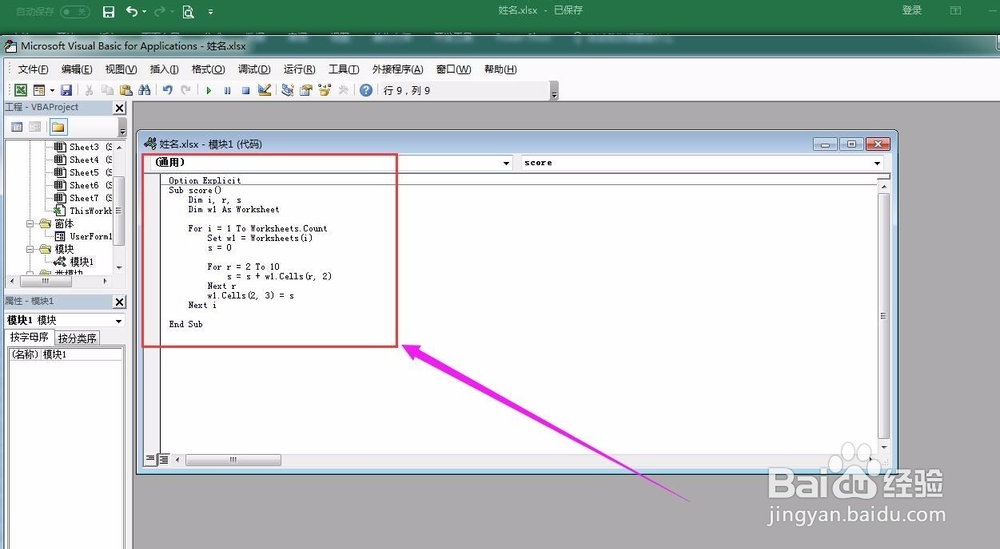Select Sheet4 in the project tree
The height and width of the screenshot is (549, 1000).
click(x=83, y=160)
